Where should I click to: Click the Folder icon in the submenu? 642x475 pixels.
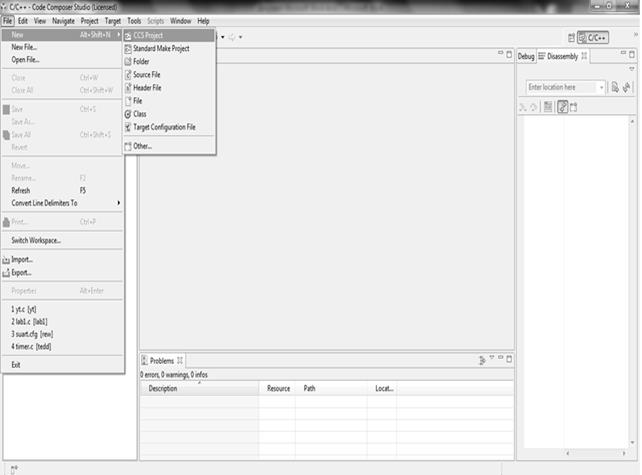pyautogui.click(x=128, y=62)
